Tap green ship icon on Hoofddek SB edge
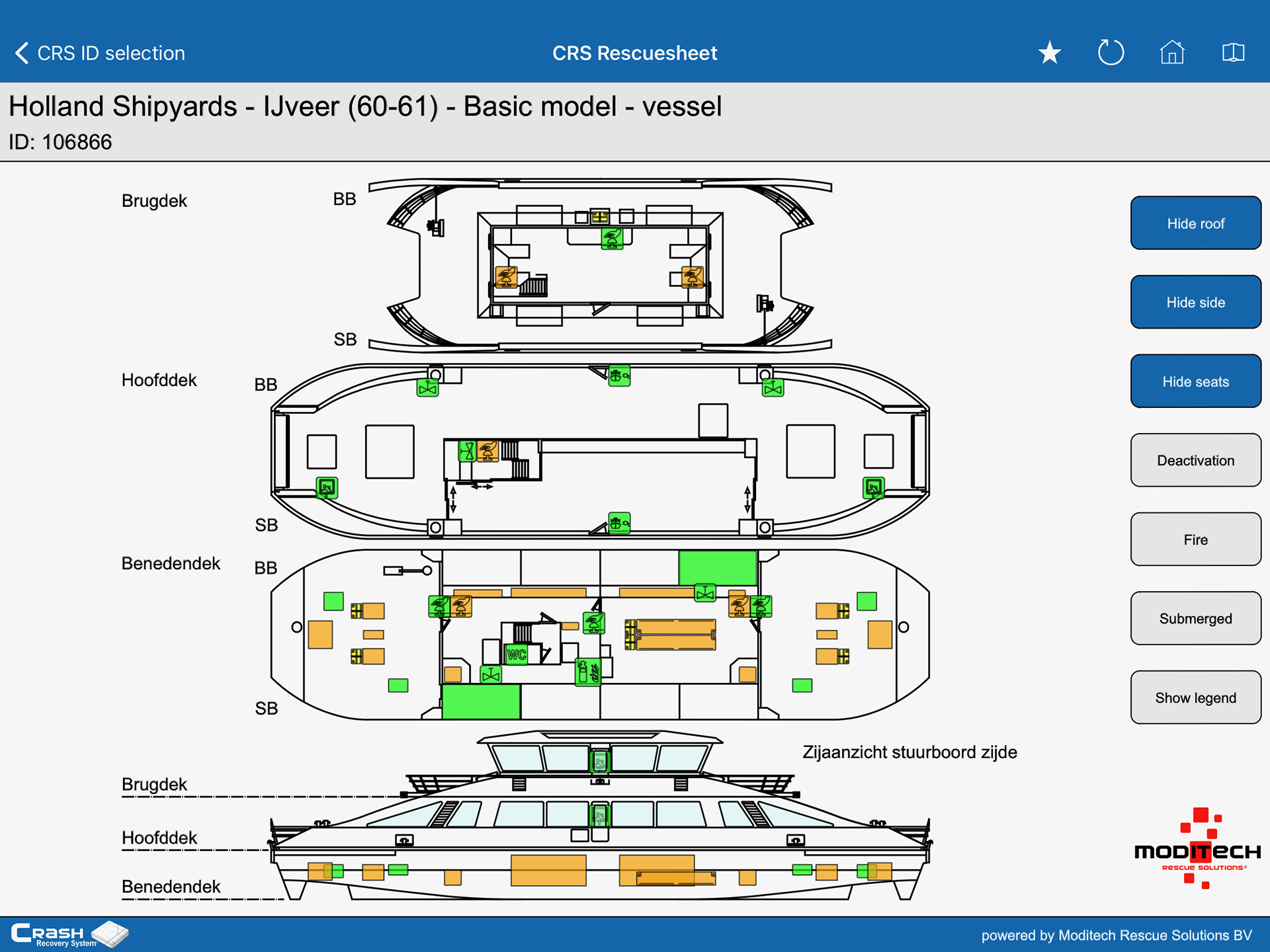Viewport: 1270px width, 952px height. [x=619, y=524]
